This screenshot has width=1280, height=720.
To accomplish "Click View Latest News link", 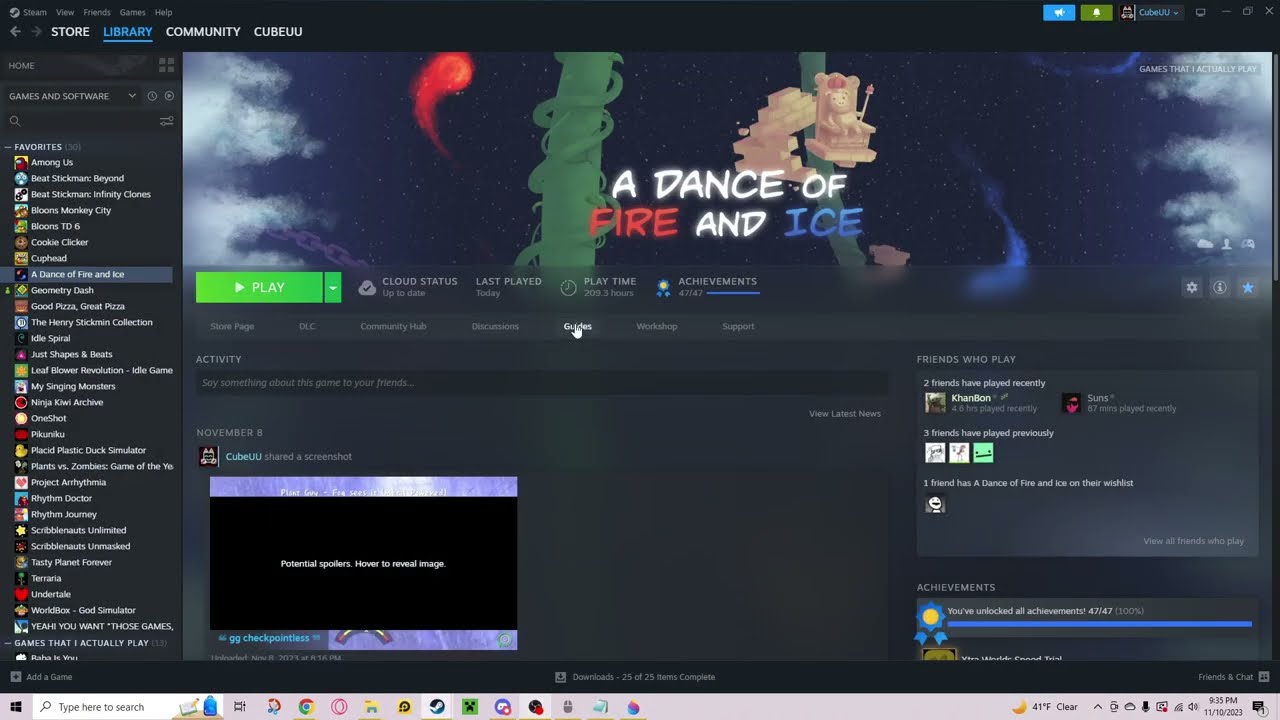I will point(844,413).
